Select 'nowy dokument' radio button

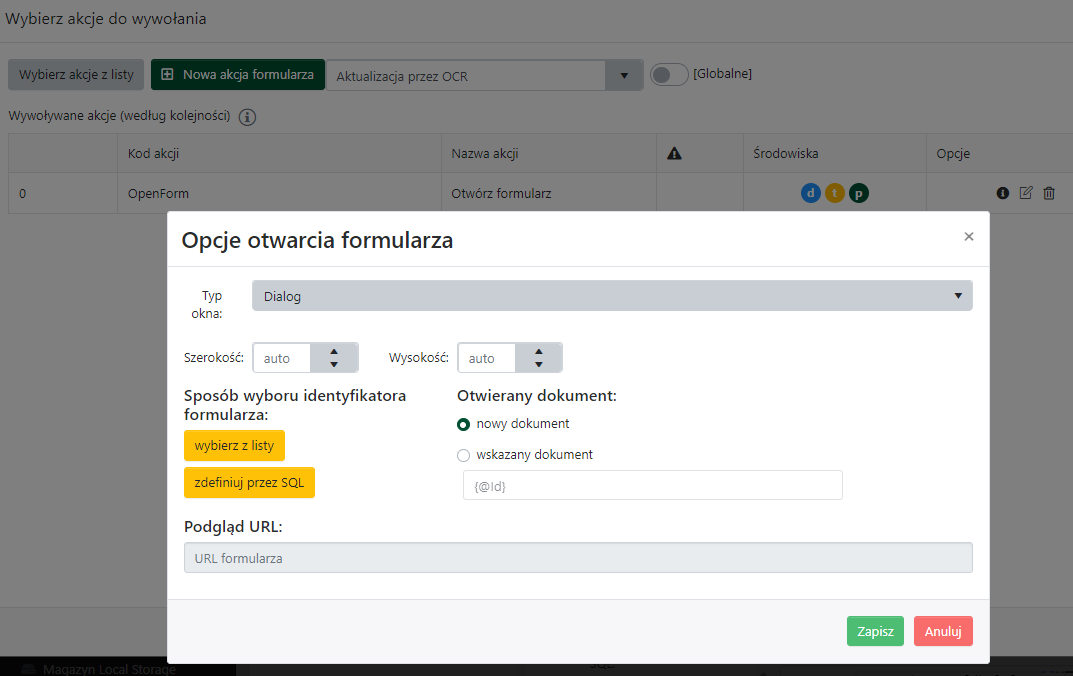pos(462,424)
